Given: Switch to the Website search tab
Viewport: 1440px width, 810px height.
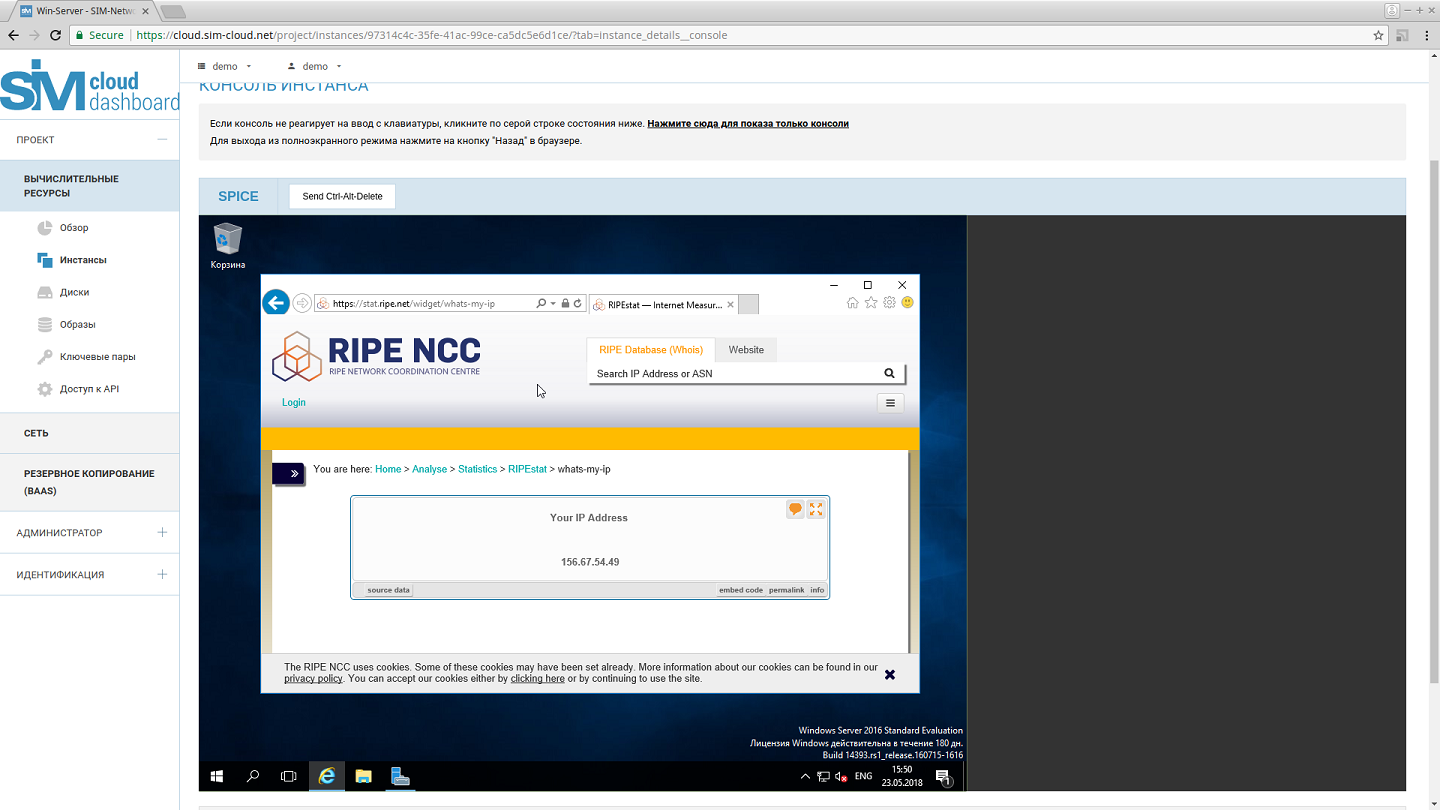Looking at the screenshot, I should tap(746, 350).
